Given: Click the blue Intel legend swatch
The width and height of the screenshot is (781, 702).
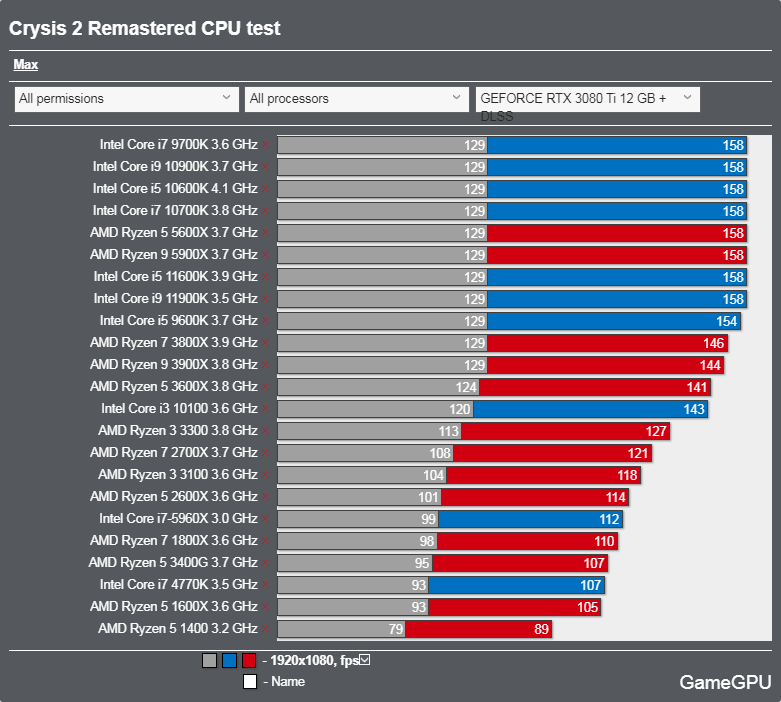Looking at the screenshot, I should [x=229, y=661].
